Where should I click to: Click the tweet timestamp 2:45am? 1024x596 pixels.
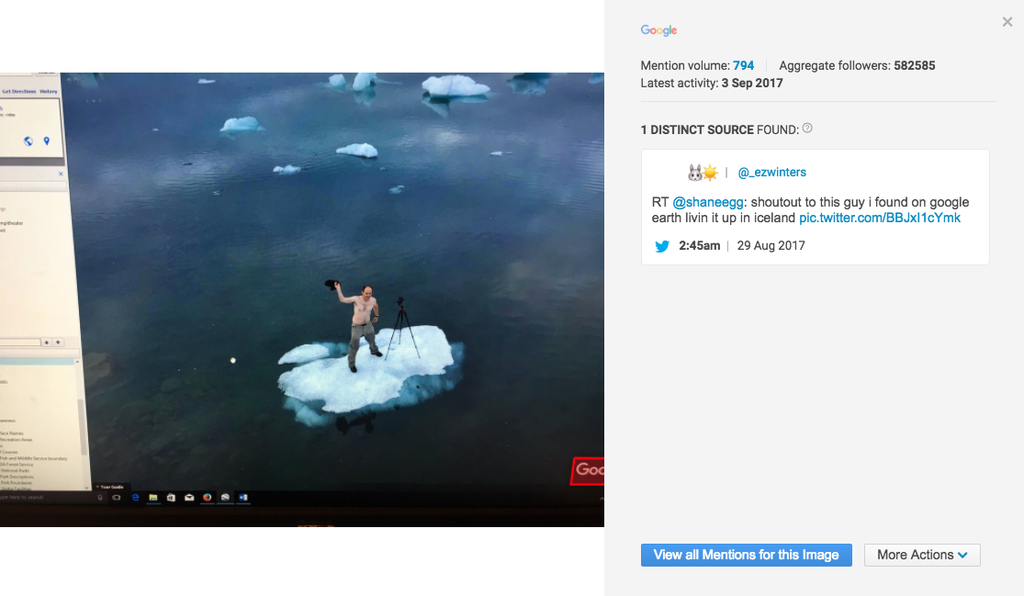[x=699, y=246]
